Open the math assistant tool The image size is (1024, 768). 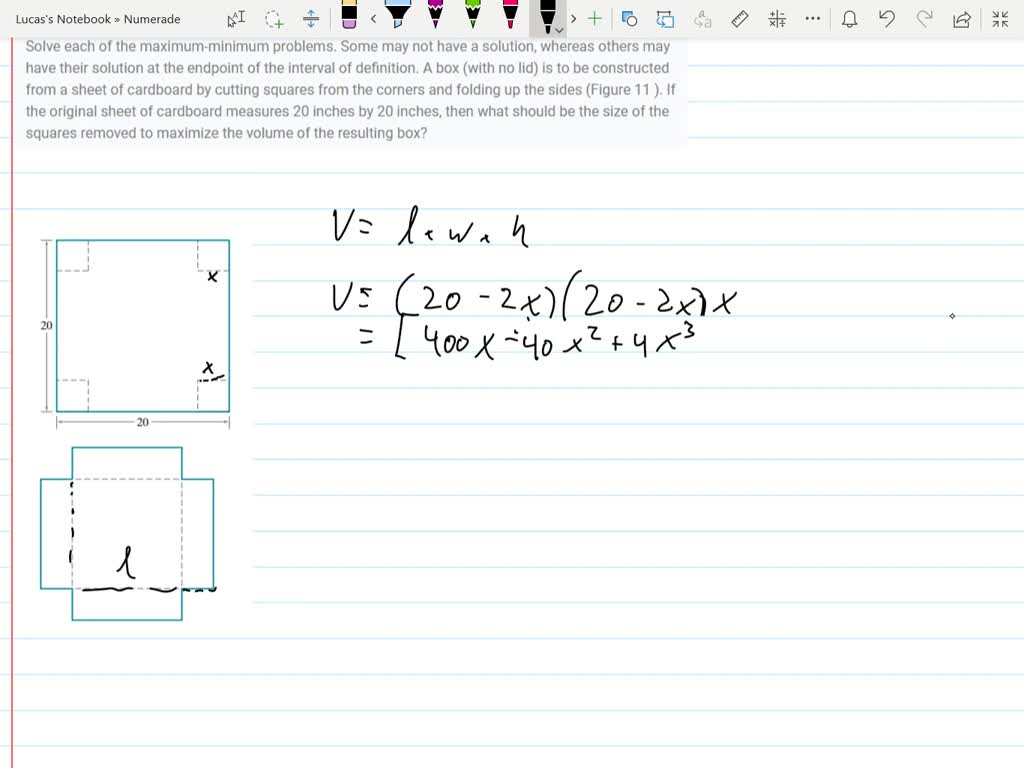tap(776, 18)
